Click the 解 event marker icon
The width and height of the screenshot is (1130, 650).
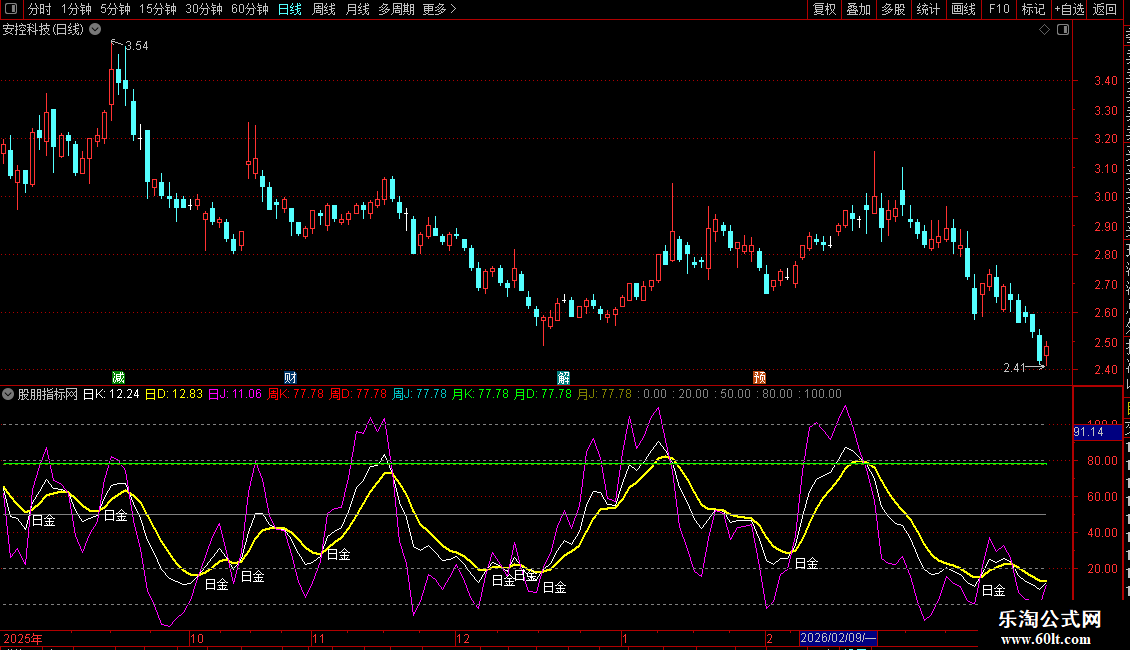pyautogui.click(x=564, y=377)
